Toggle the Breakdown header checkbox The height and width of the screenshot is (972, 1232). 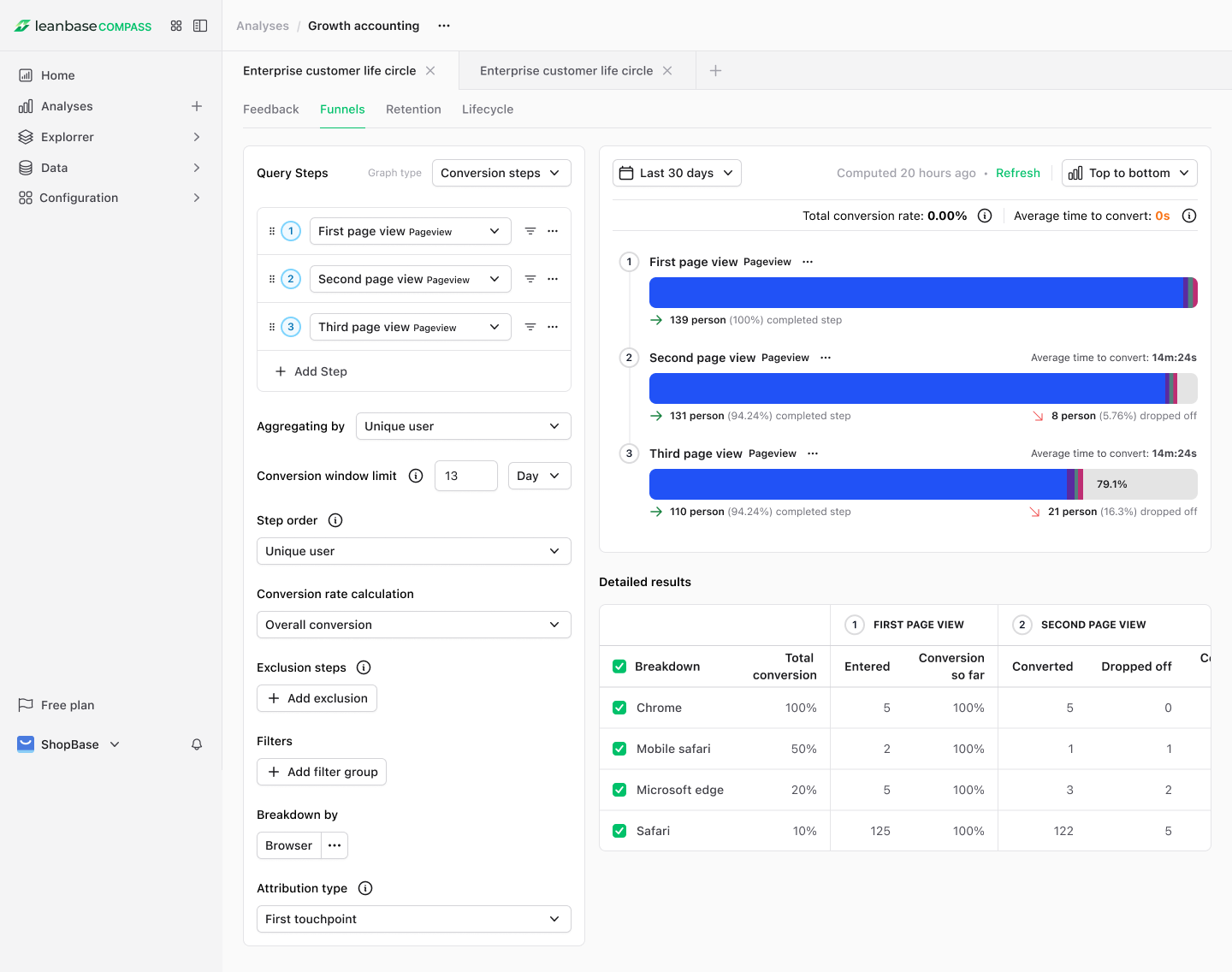pos(619,667)
